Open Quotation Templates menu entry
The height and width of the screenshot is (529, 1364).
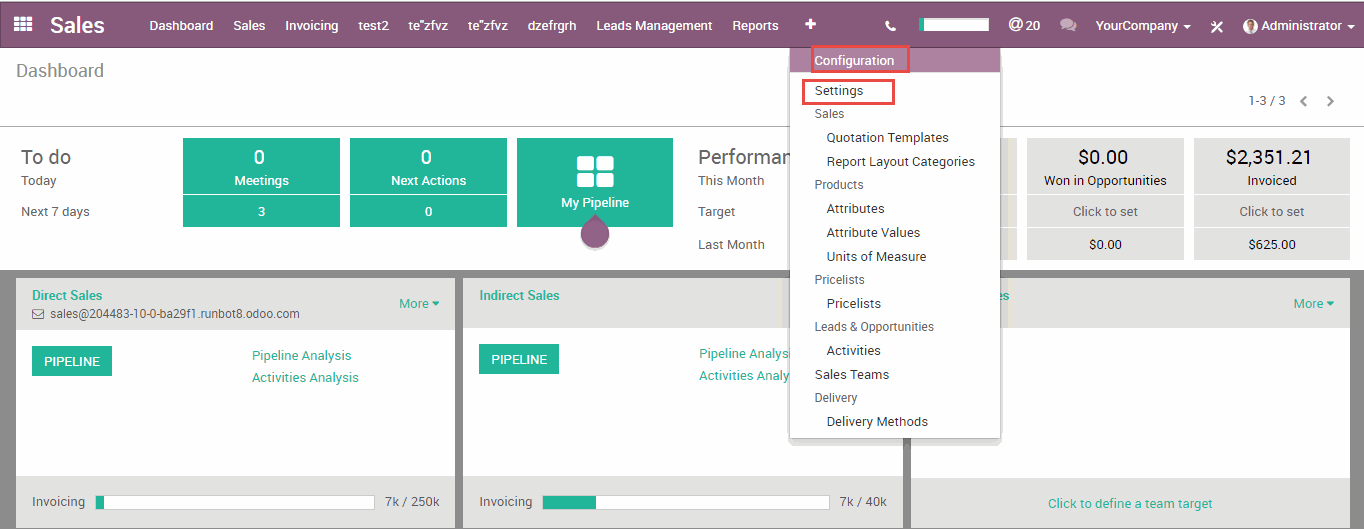point(887,138)
